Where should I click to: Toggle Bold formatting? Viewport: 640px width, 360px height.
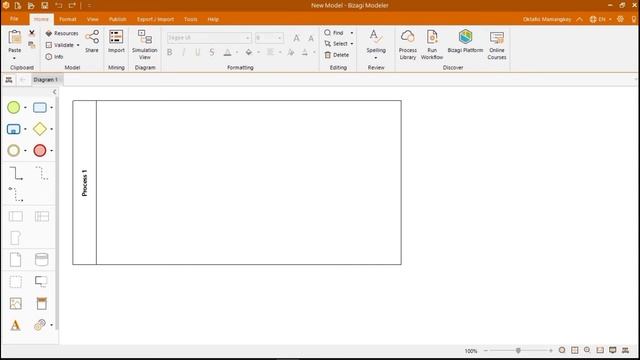coord(170,52)
